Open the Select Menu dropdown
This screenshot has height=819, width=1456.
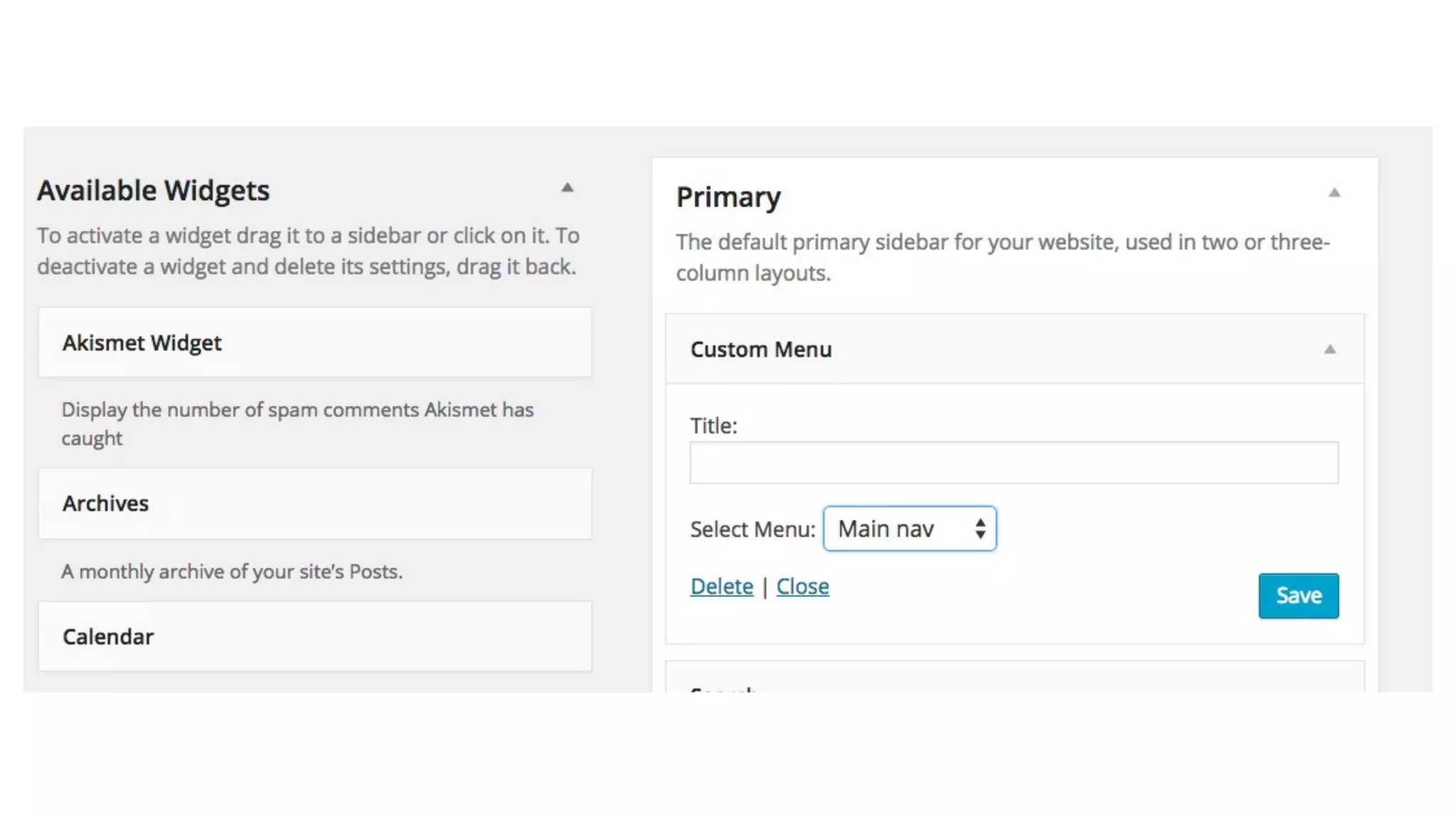coord(909,529)
